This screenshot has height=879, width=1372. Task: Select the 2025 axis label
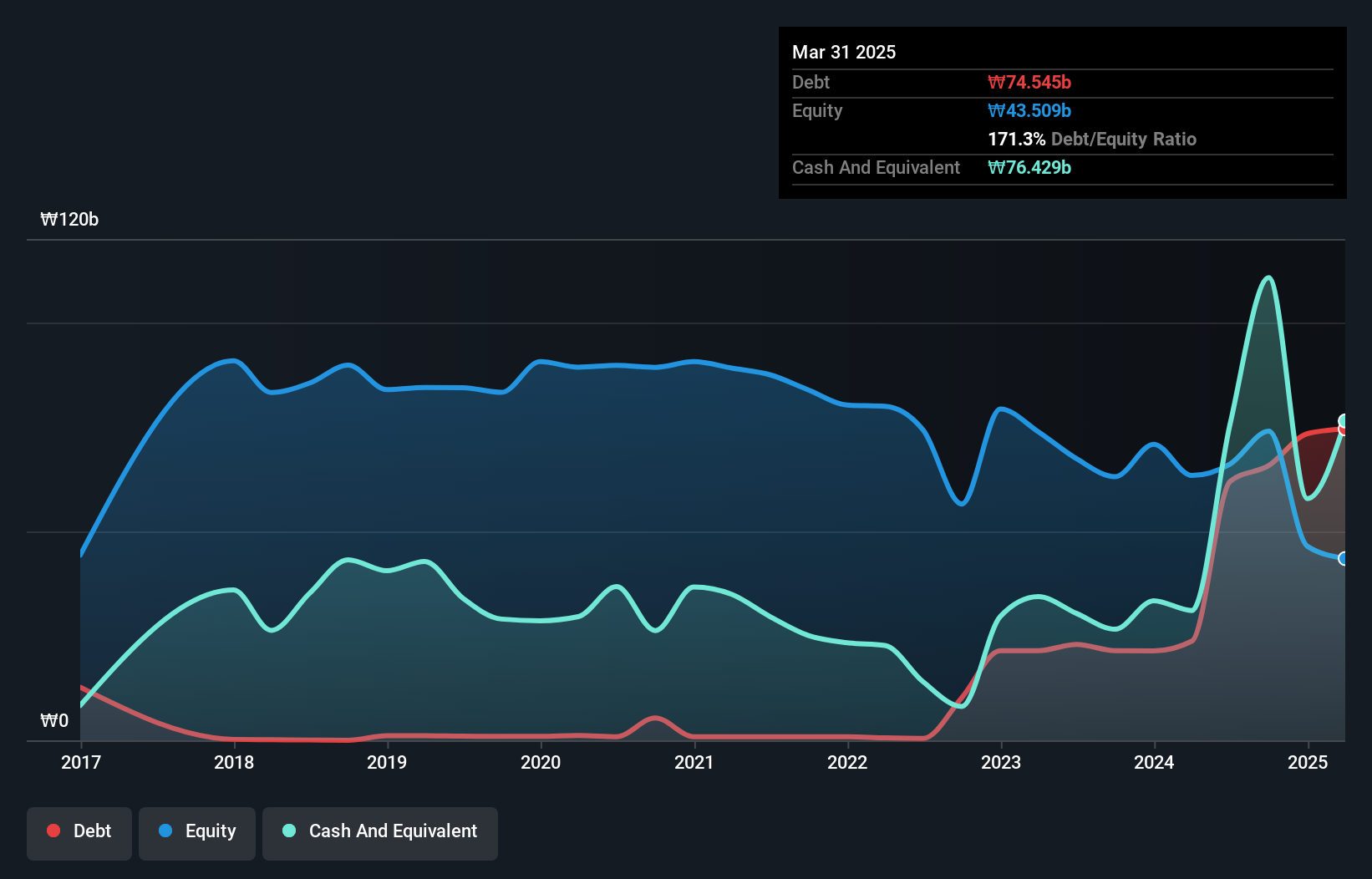point(1309,762)
